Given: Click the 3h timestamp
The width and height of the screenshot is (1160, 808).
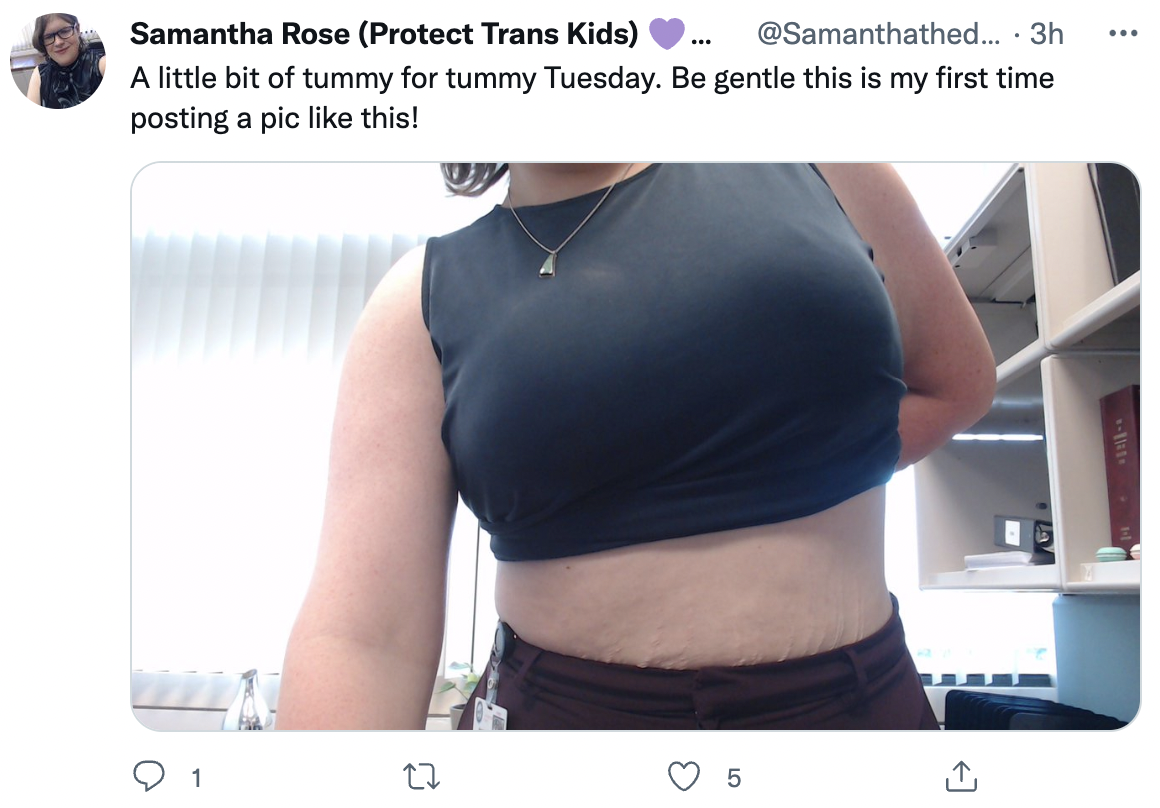Looking at the screenshot, I should click(x=1046, y=33).
